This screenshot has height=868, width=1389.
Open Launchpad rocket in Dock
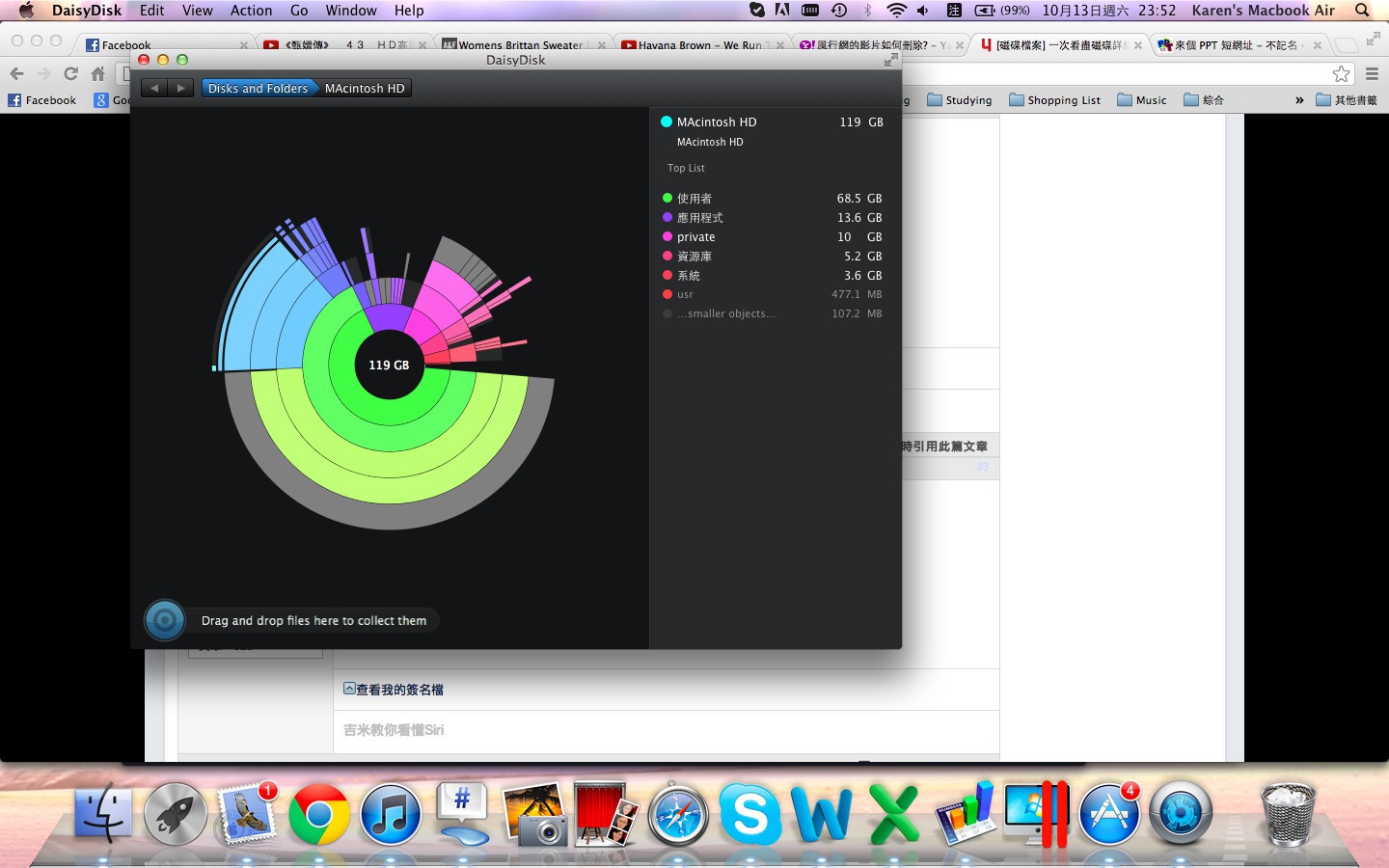point(176,814)
